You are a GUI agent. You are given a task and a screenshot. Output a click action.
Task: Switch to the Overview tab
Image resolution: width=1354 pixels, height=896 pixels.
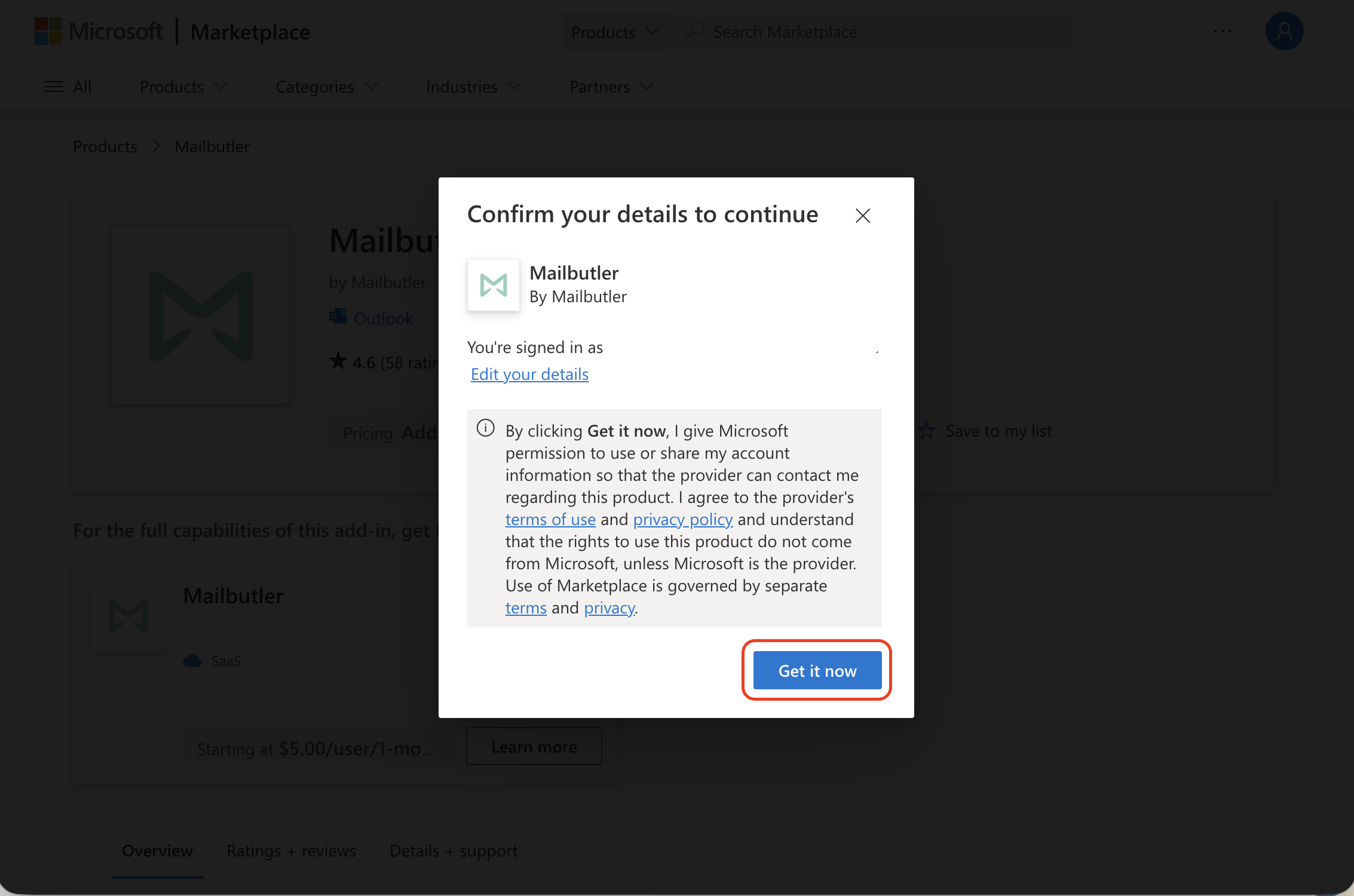point(157,851)
